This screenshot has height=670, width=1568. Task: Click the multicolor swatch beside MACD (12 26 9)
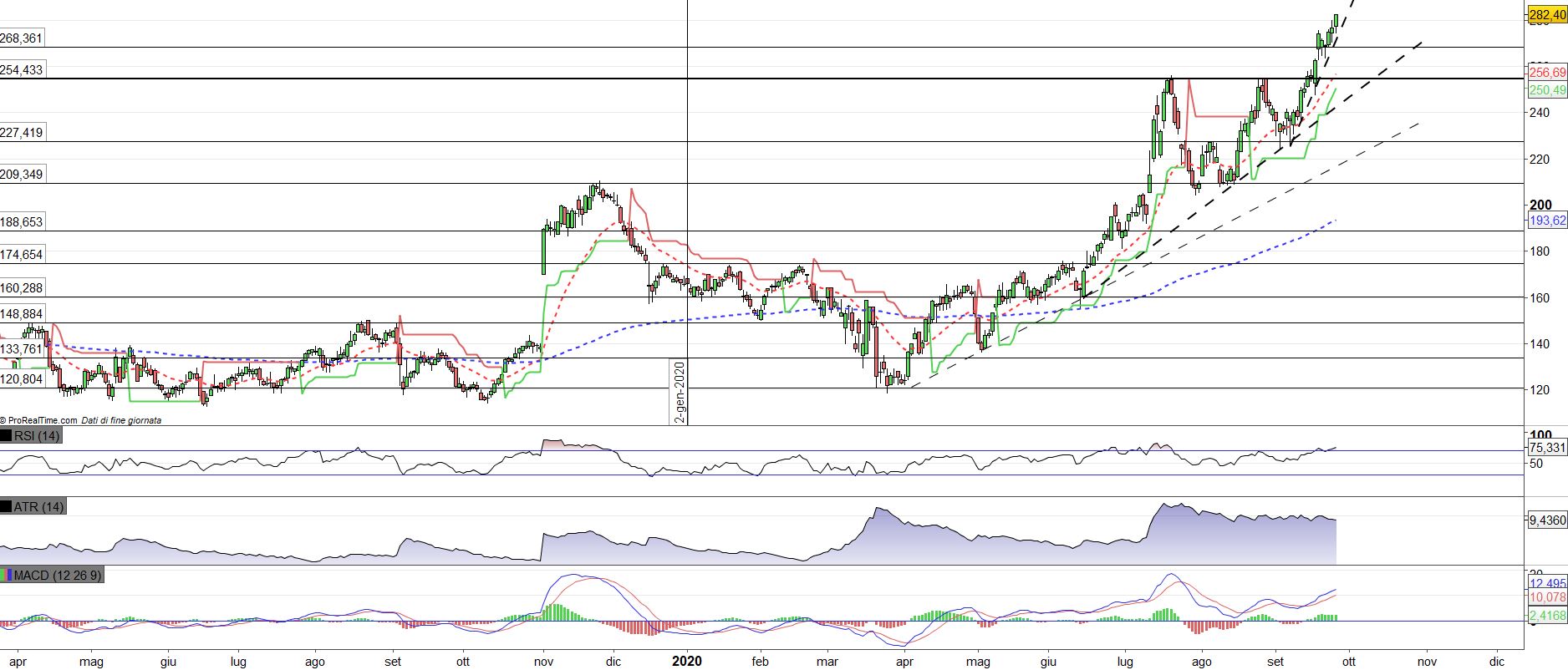[6, 576]
